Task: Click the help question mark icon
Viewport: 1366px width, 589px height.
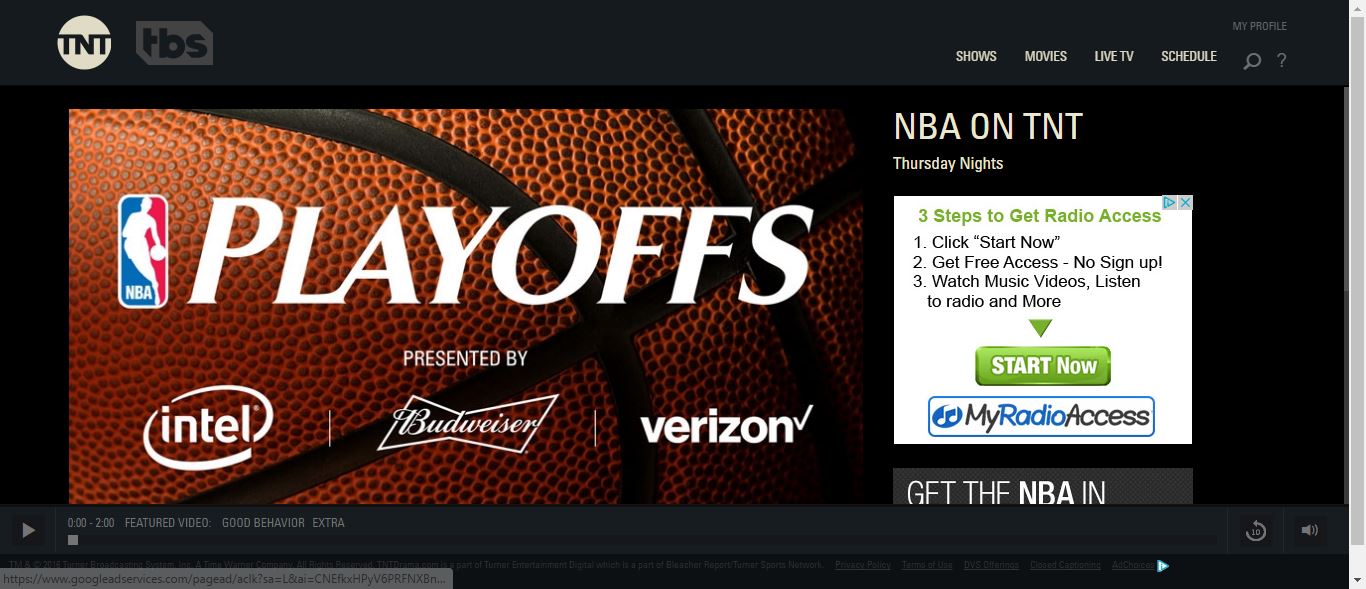Action: pyautogui.click(x=1281, y=60)
